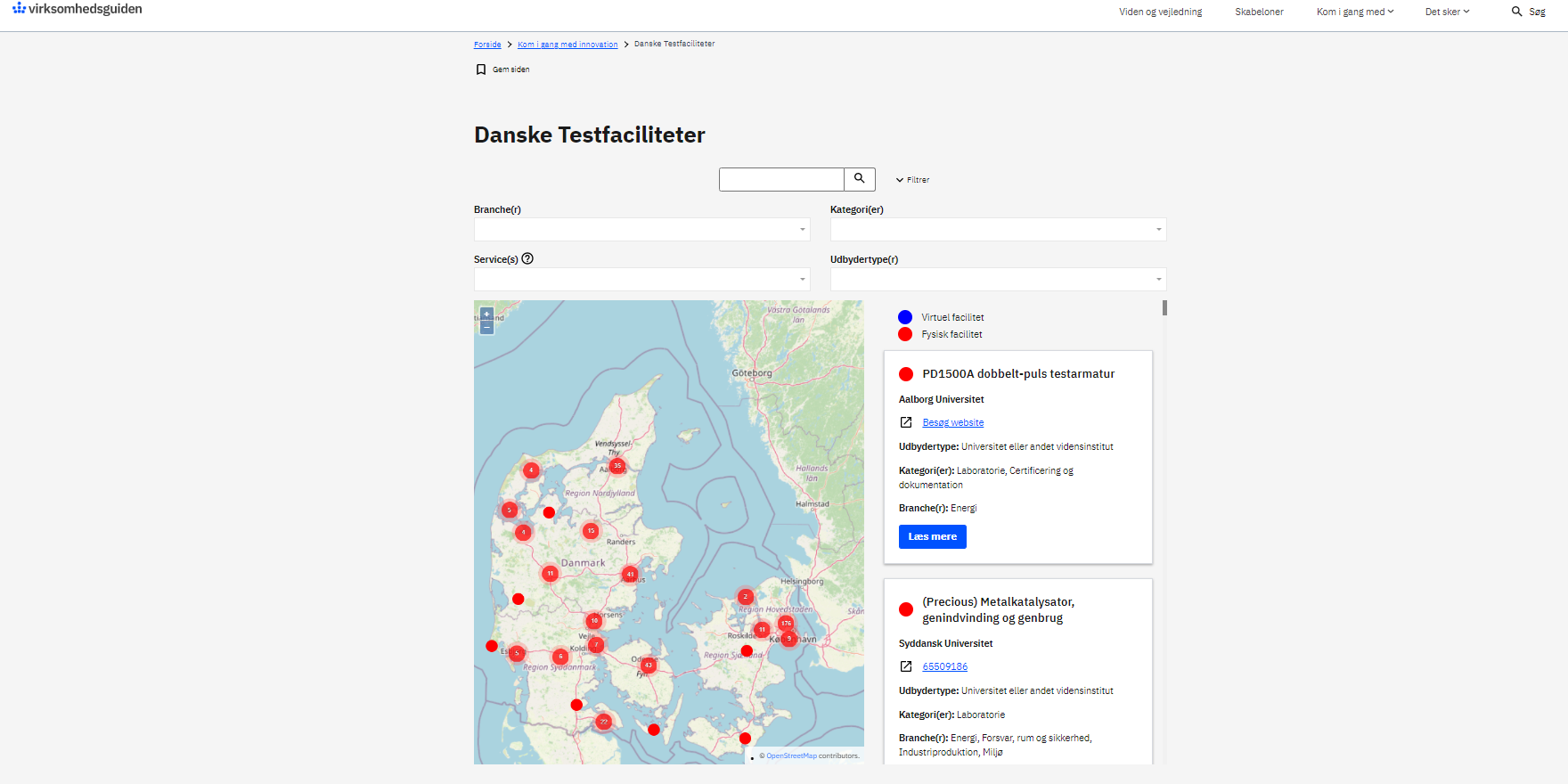1568x784 pixels.
Task: Click external link icon beside 65509186
Action: tap(906, 666)
